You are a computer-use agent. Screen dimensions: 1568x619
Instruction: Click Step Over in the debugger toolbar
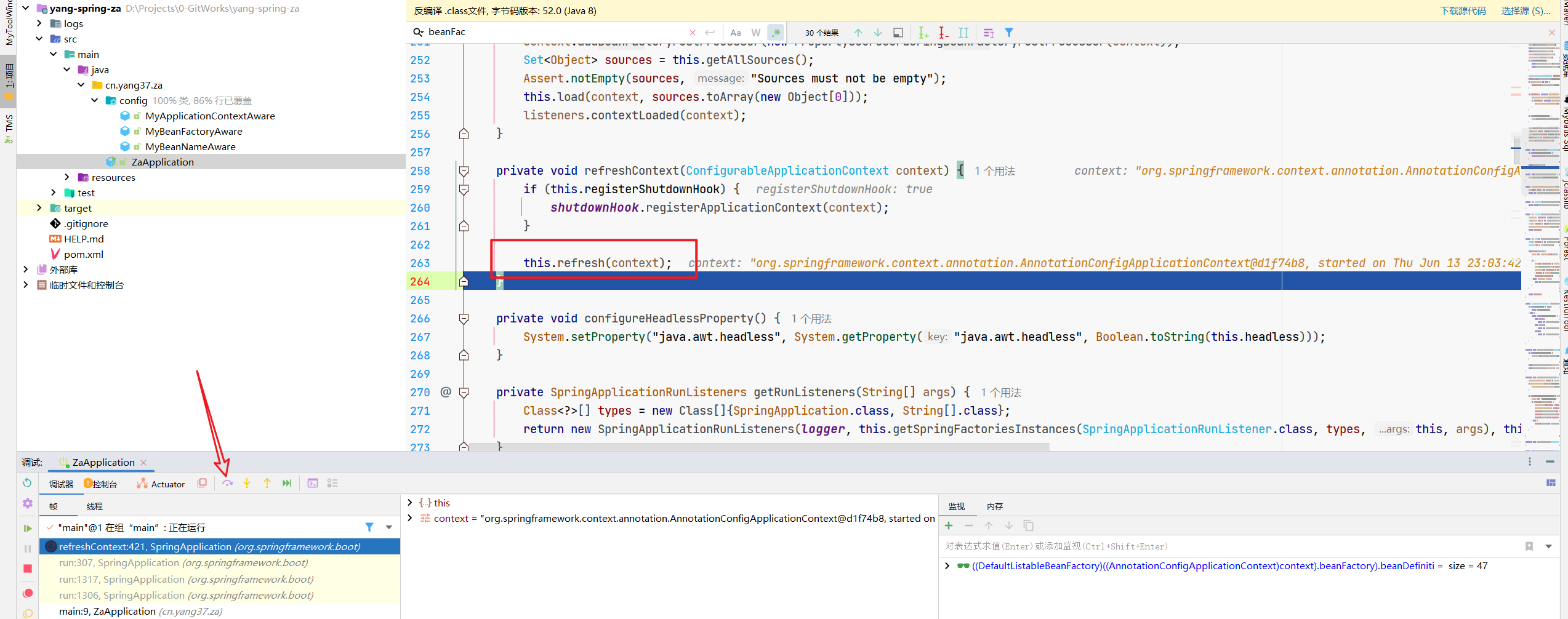[227, 484]
